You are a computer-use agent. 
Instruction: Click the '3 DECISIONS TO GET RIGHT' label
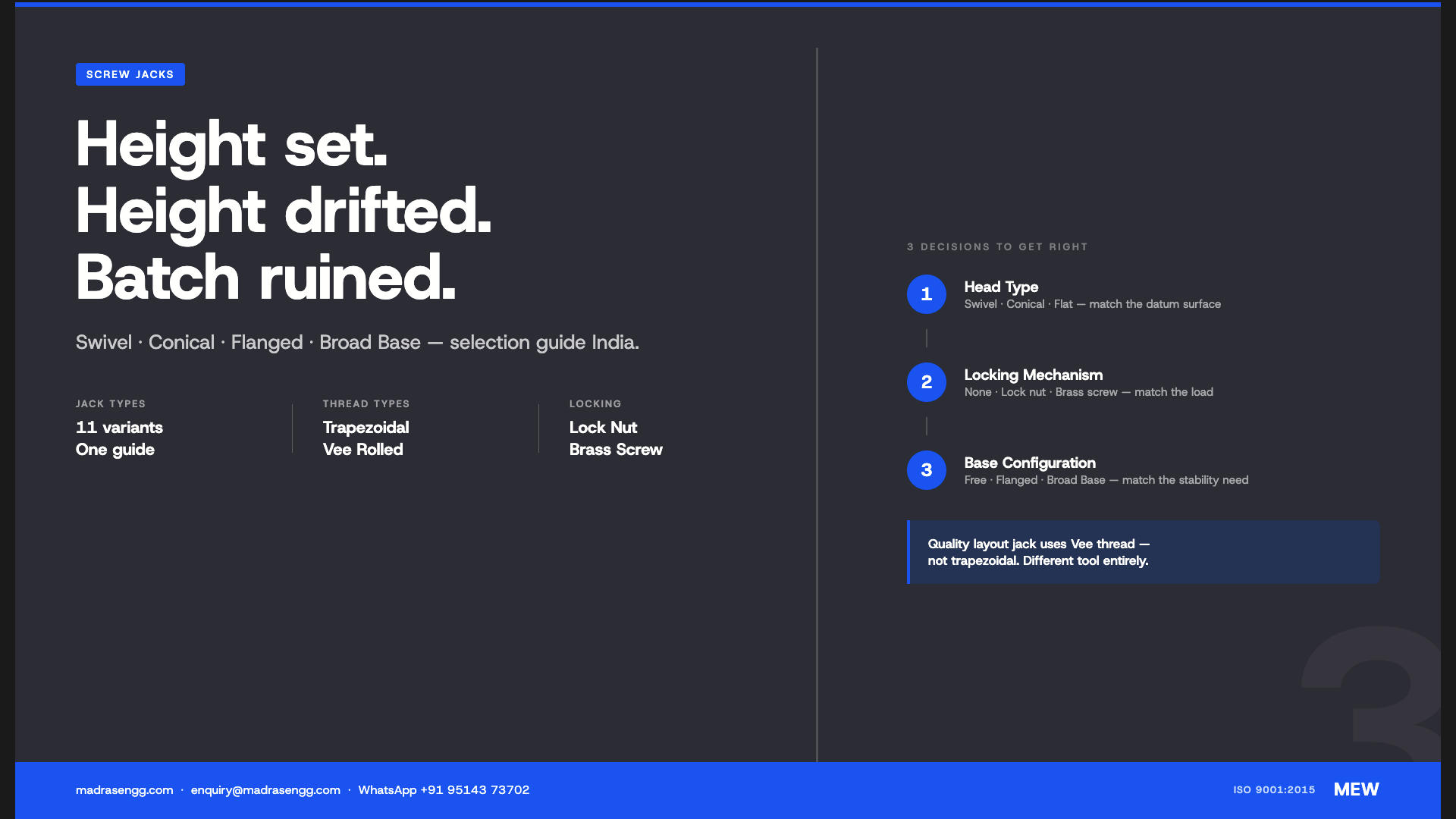(x=997, y=247)
